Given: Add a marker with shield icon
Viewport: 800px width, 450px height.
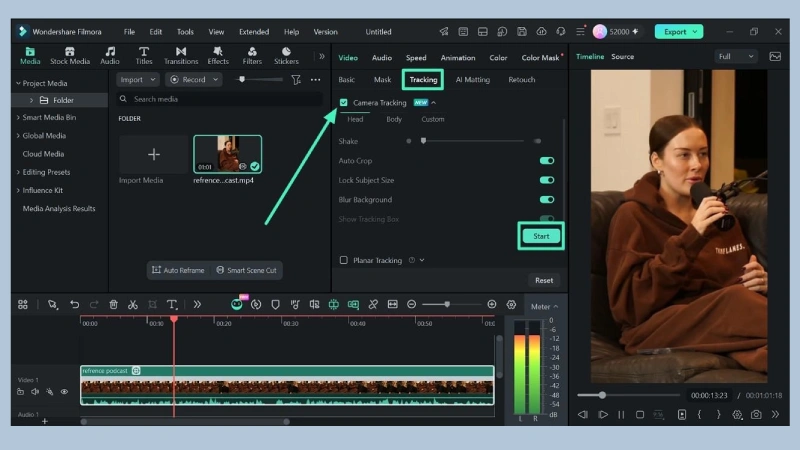Looking at the screenshot, I should coord(276,305).
